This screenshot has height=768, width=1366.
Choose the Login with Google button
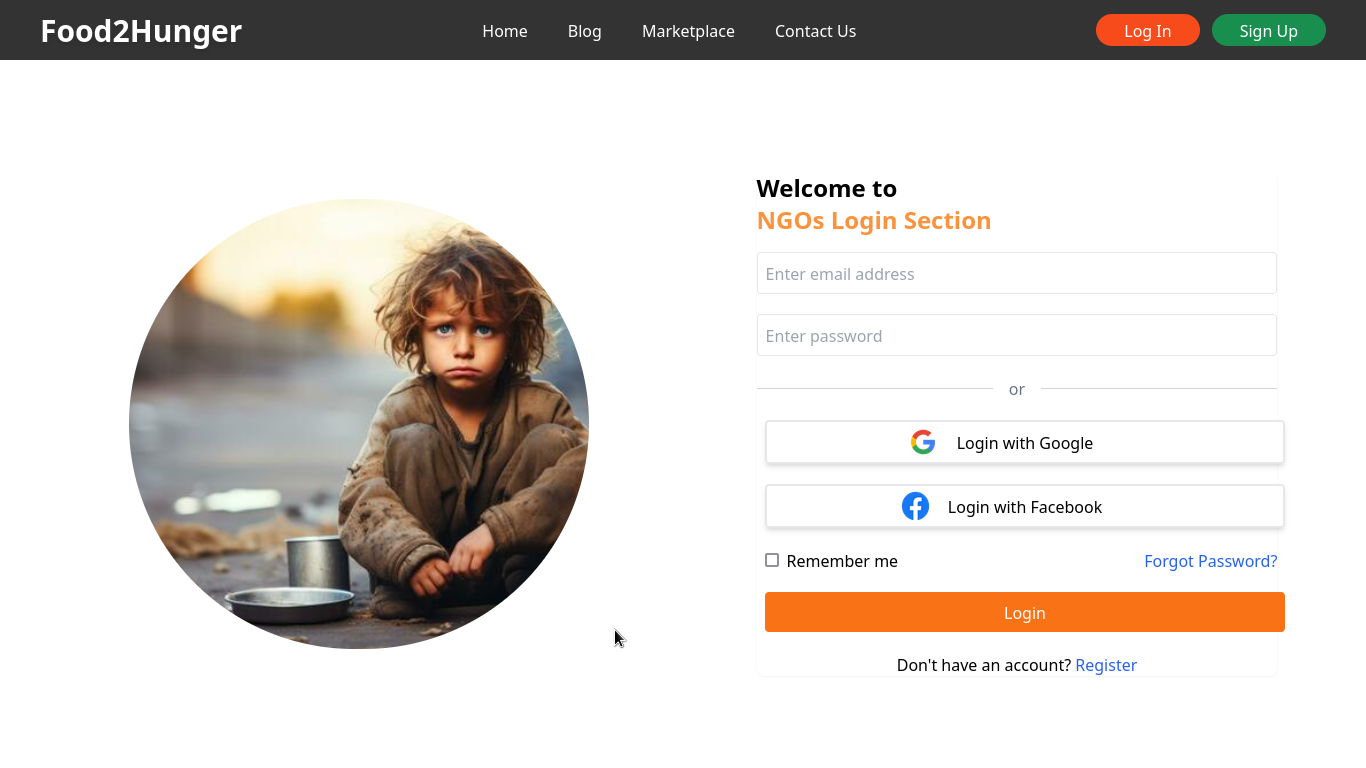coord(1024,442)
